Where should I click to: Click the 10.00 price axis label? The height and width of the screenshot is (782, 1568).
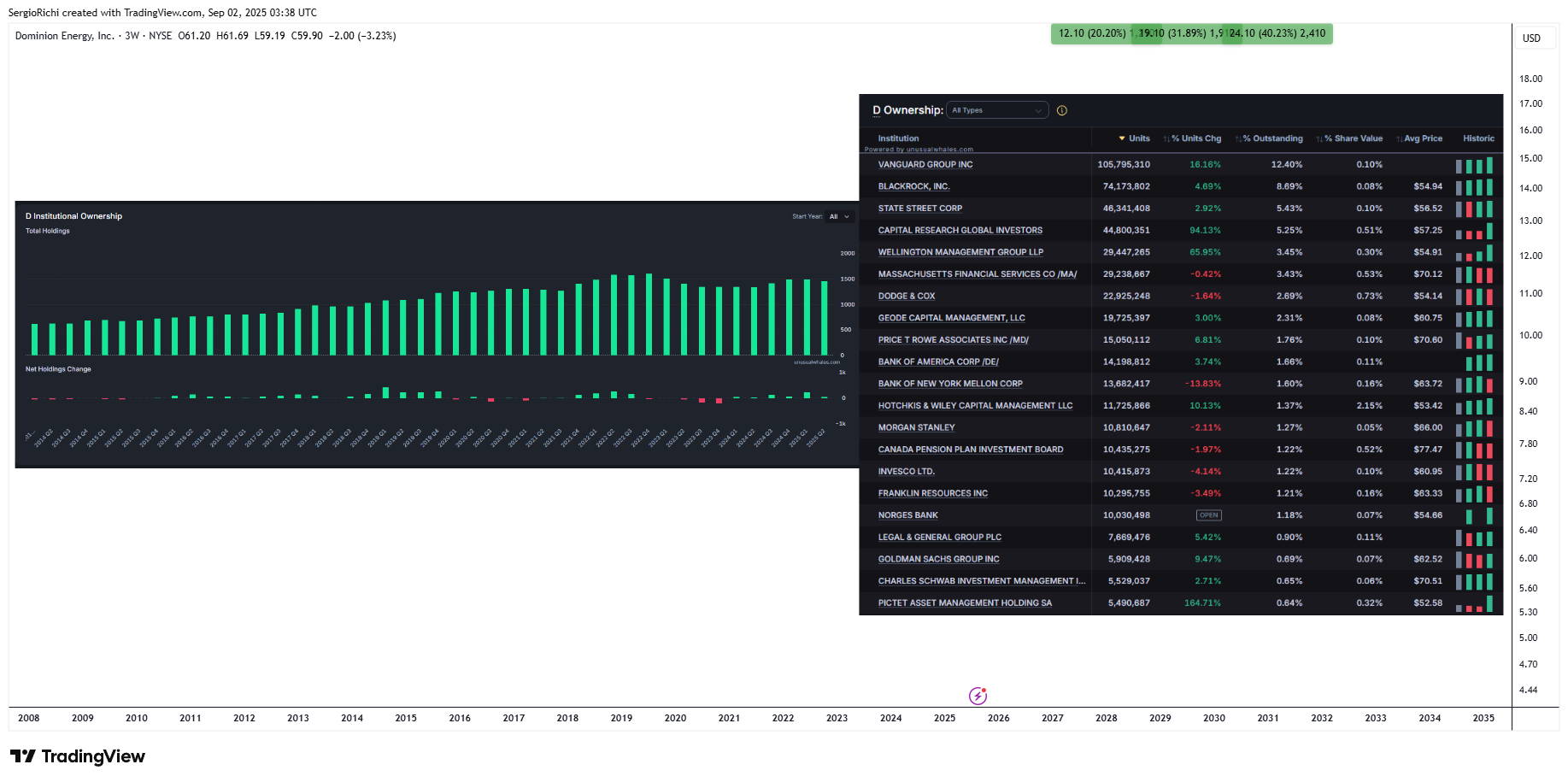(1530, 335)
